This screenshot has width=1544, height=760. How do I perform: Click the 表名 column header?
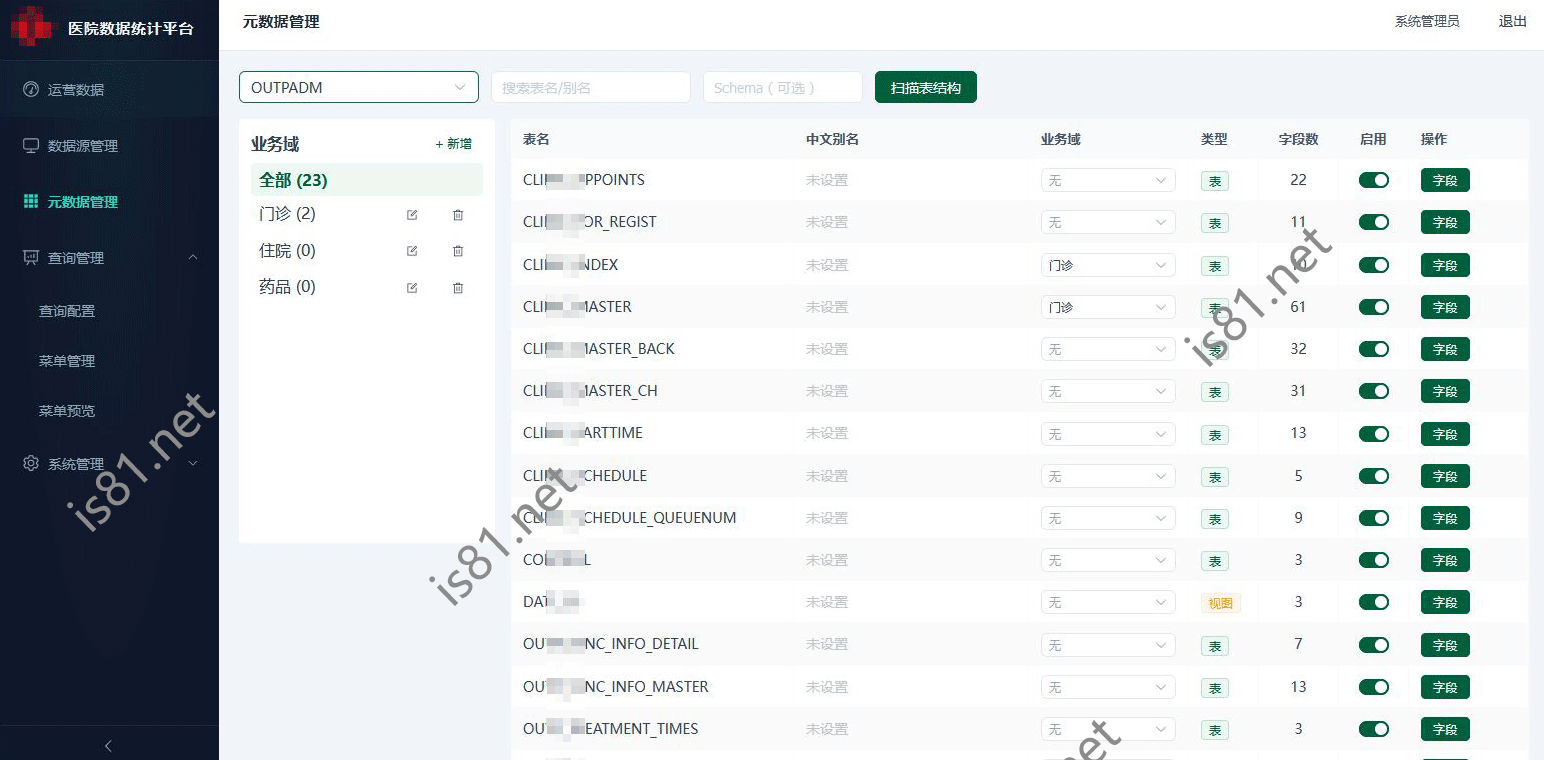[537, 139]
